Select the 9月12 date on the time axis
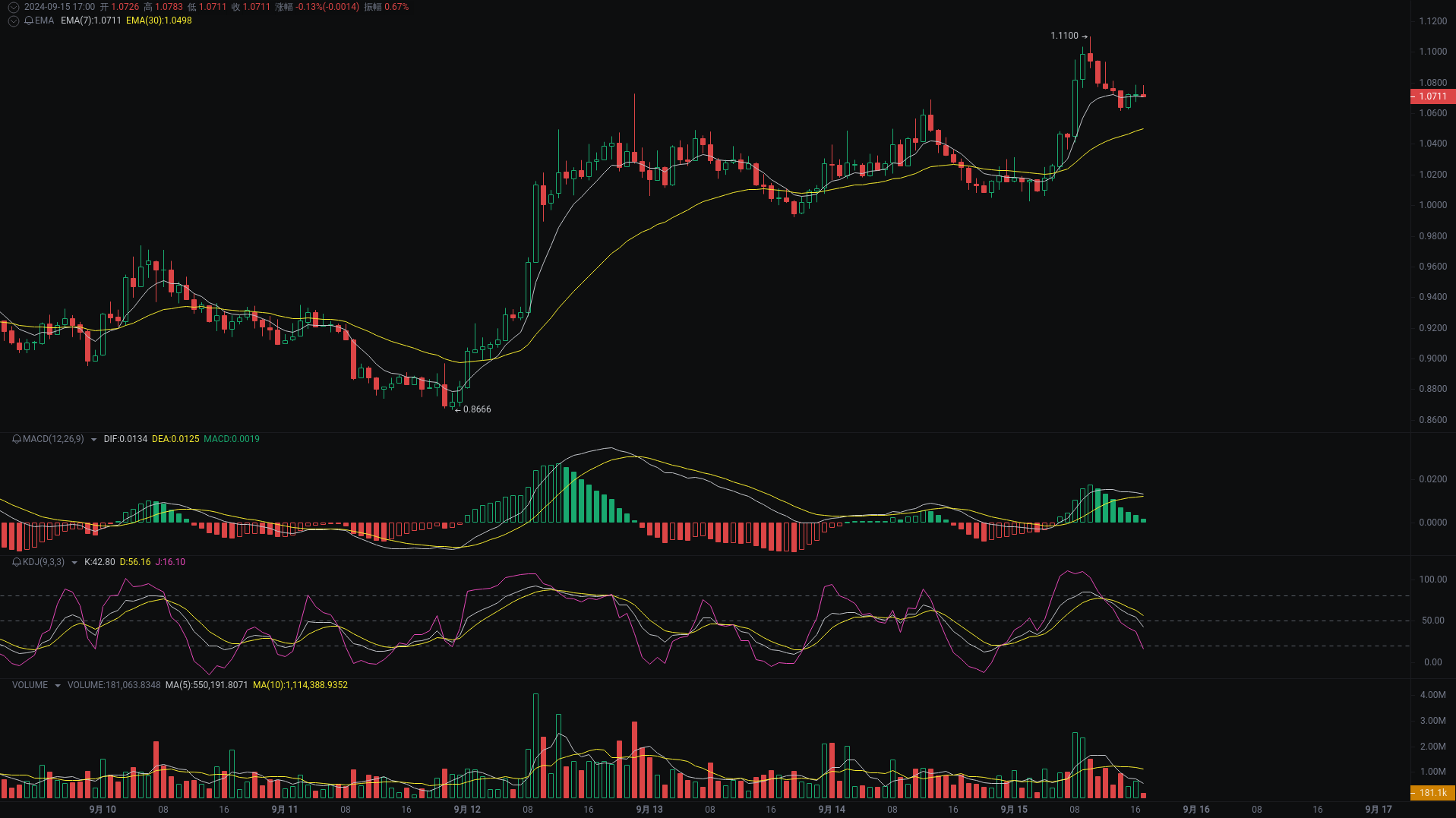The height and width of the screenshot is (818, 1456). [x=466, y=809]
